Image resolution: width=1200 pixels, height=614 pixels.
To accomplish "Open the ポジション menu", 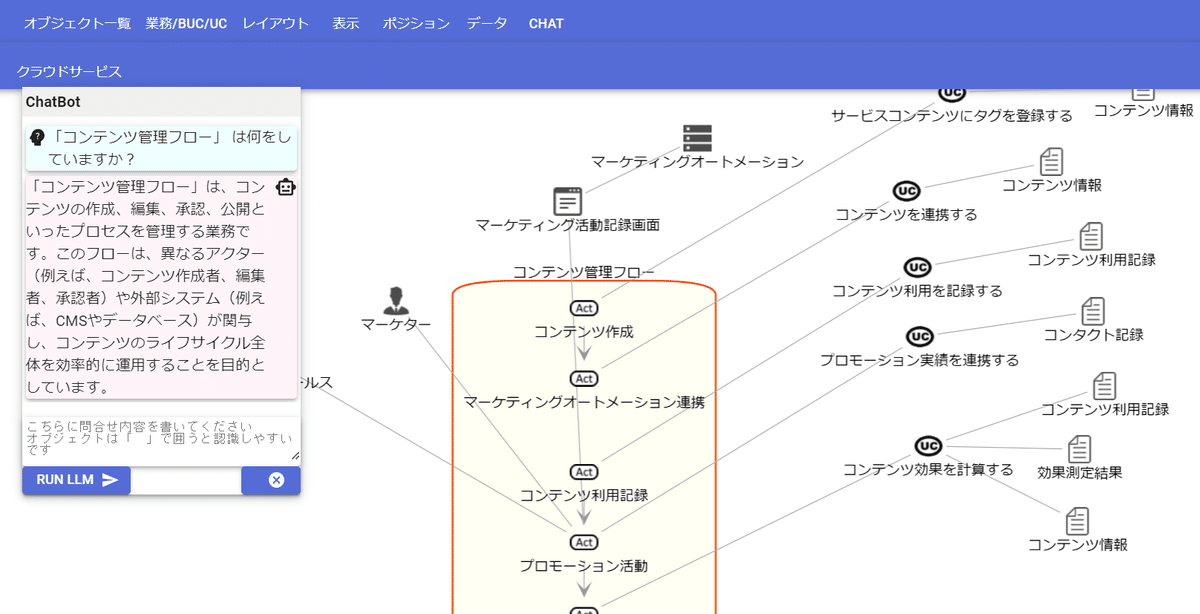I will (416, 23).
